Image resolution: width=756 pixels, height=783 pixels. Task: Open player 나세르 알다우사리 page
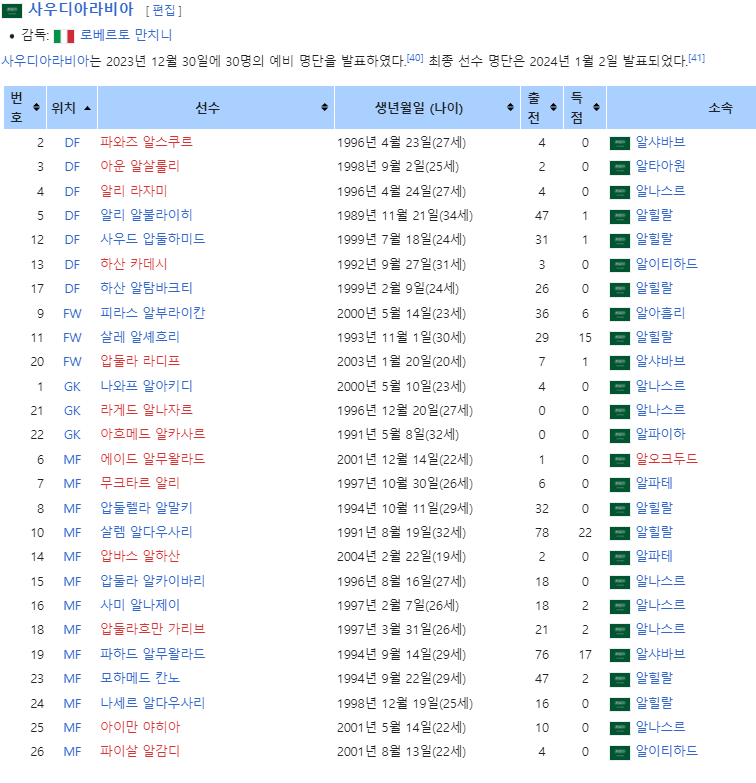coord(153,703)
